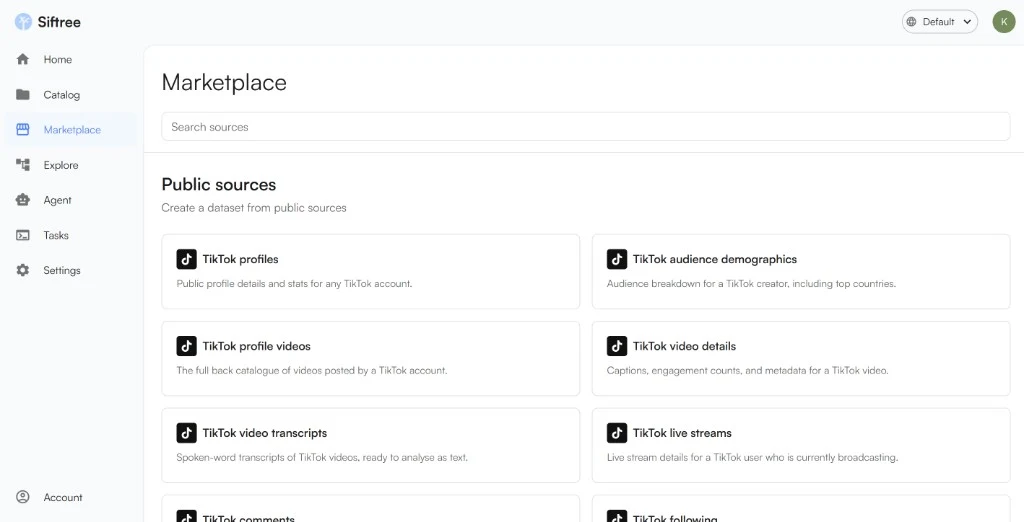Click the Home house icon

click(23, 59)
